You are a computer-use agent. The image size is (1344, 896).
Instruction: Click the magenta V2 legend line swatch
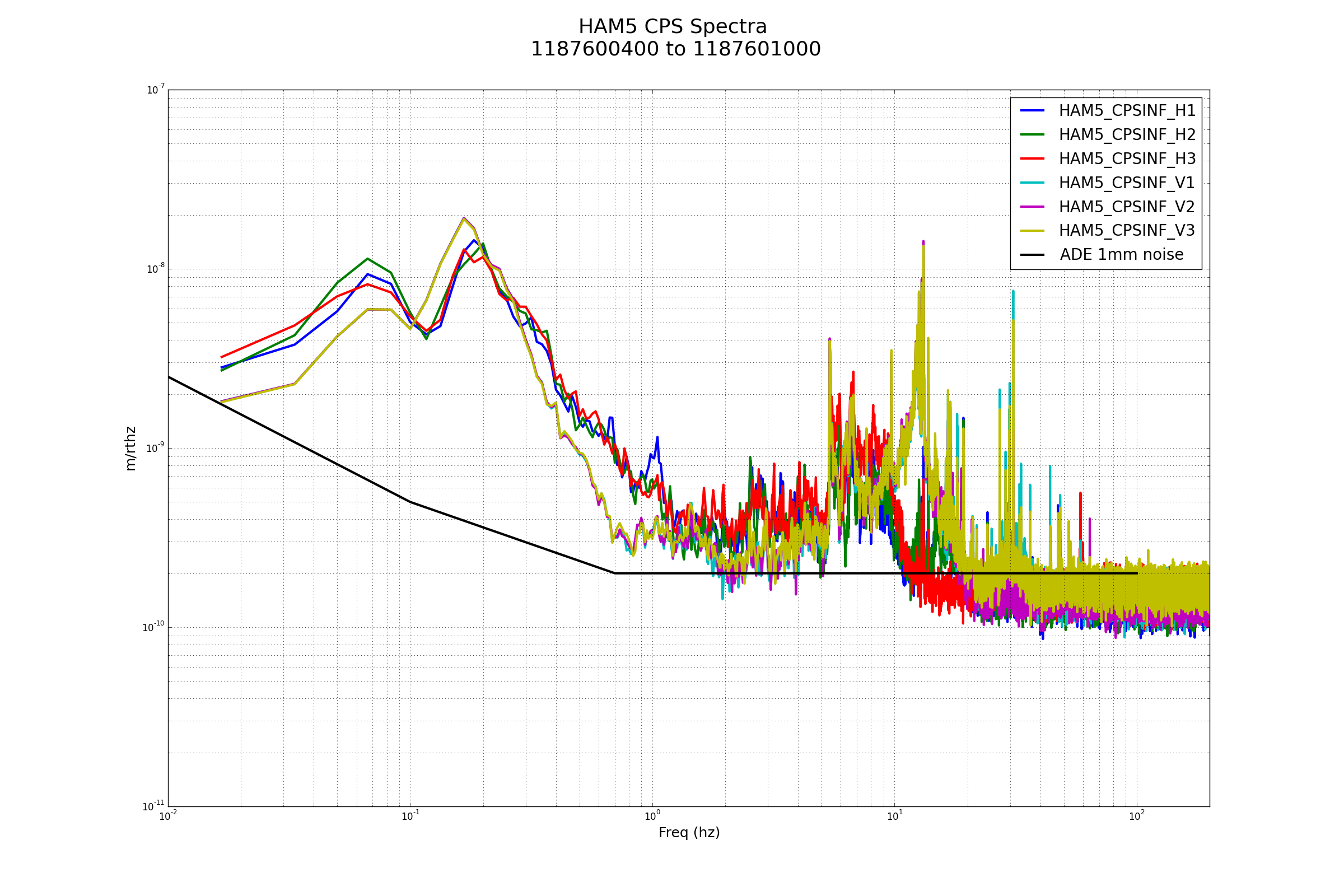[x=1032, y=206]
